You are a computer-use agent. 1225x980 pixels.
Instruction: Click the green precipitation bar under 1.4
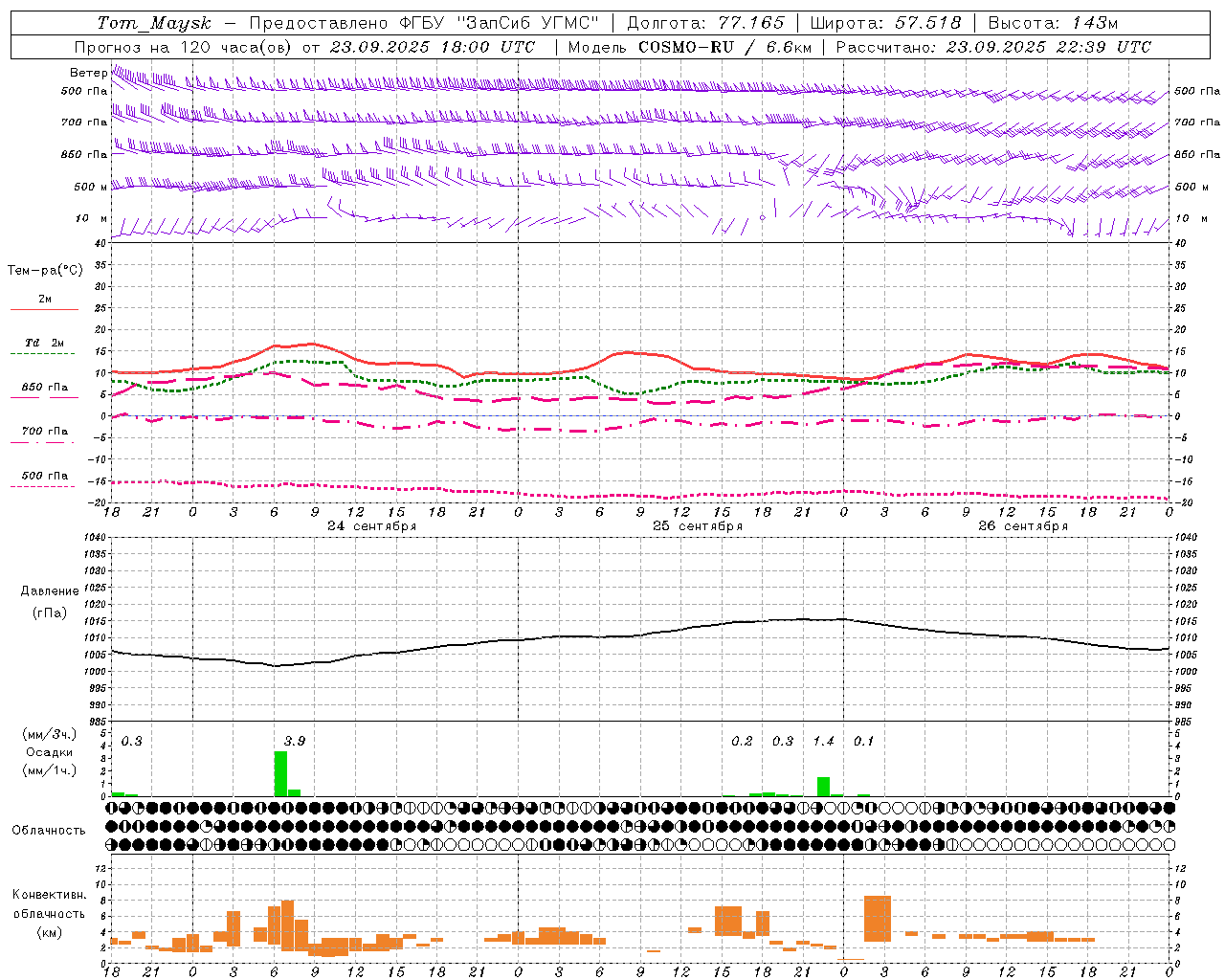click(823, 787)
